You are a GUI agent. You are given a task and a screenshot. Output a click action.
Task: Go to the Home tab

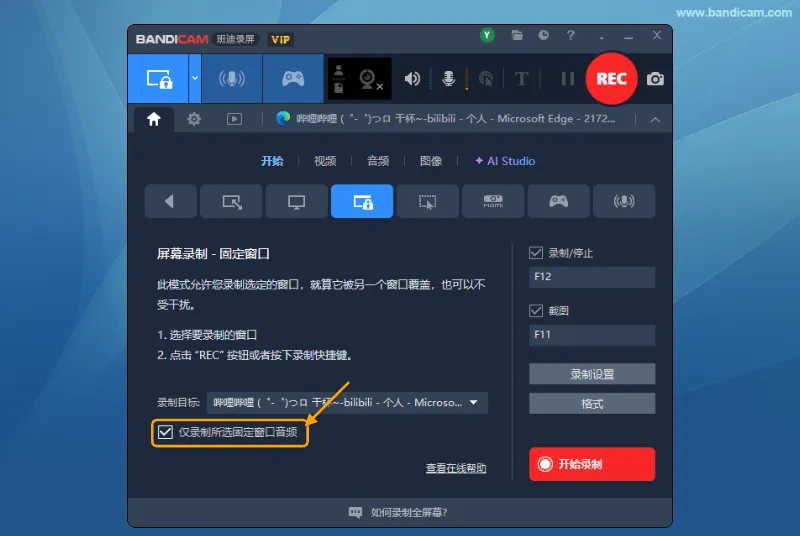[154, 119]
